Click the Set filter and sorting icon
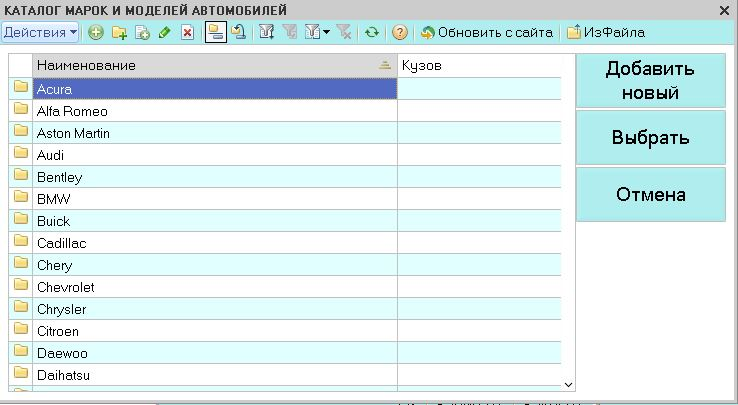 coord(266,32)
